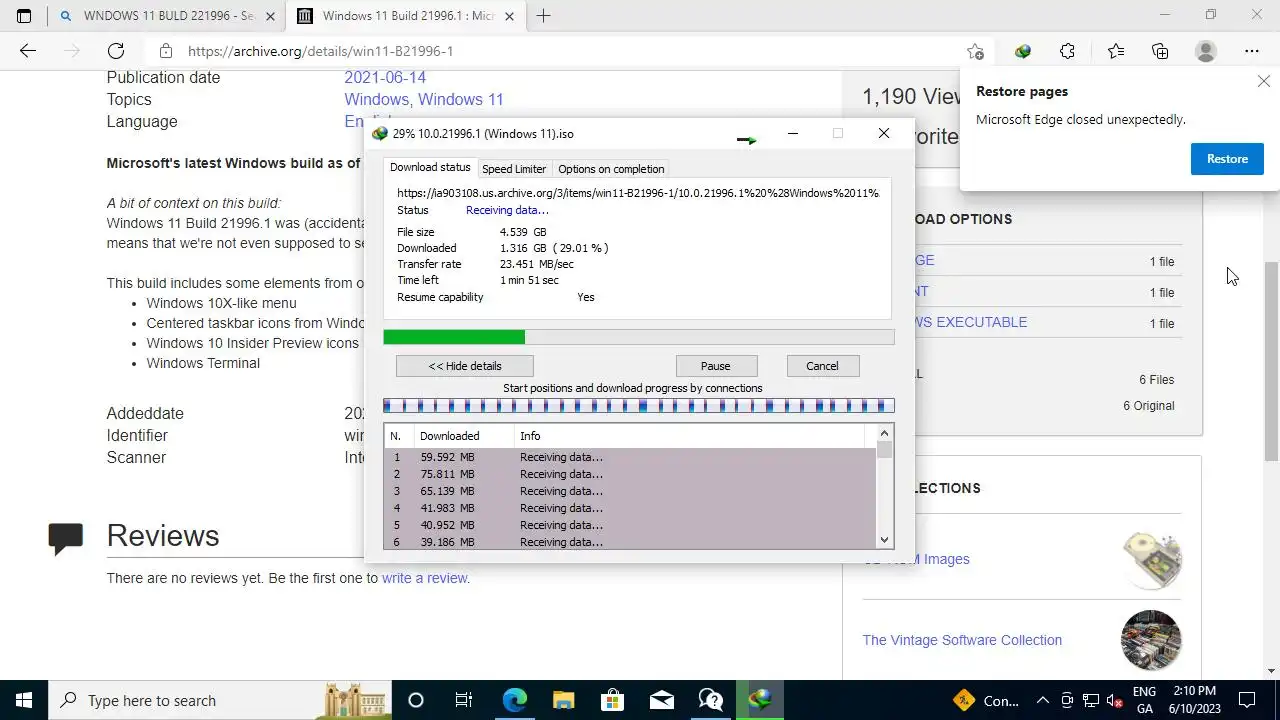Open Microsoft Store from the taskbar

pos(612,700)
